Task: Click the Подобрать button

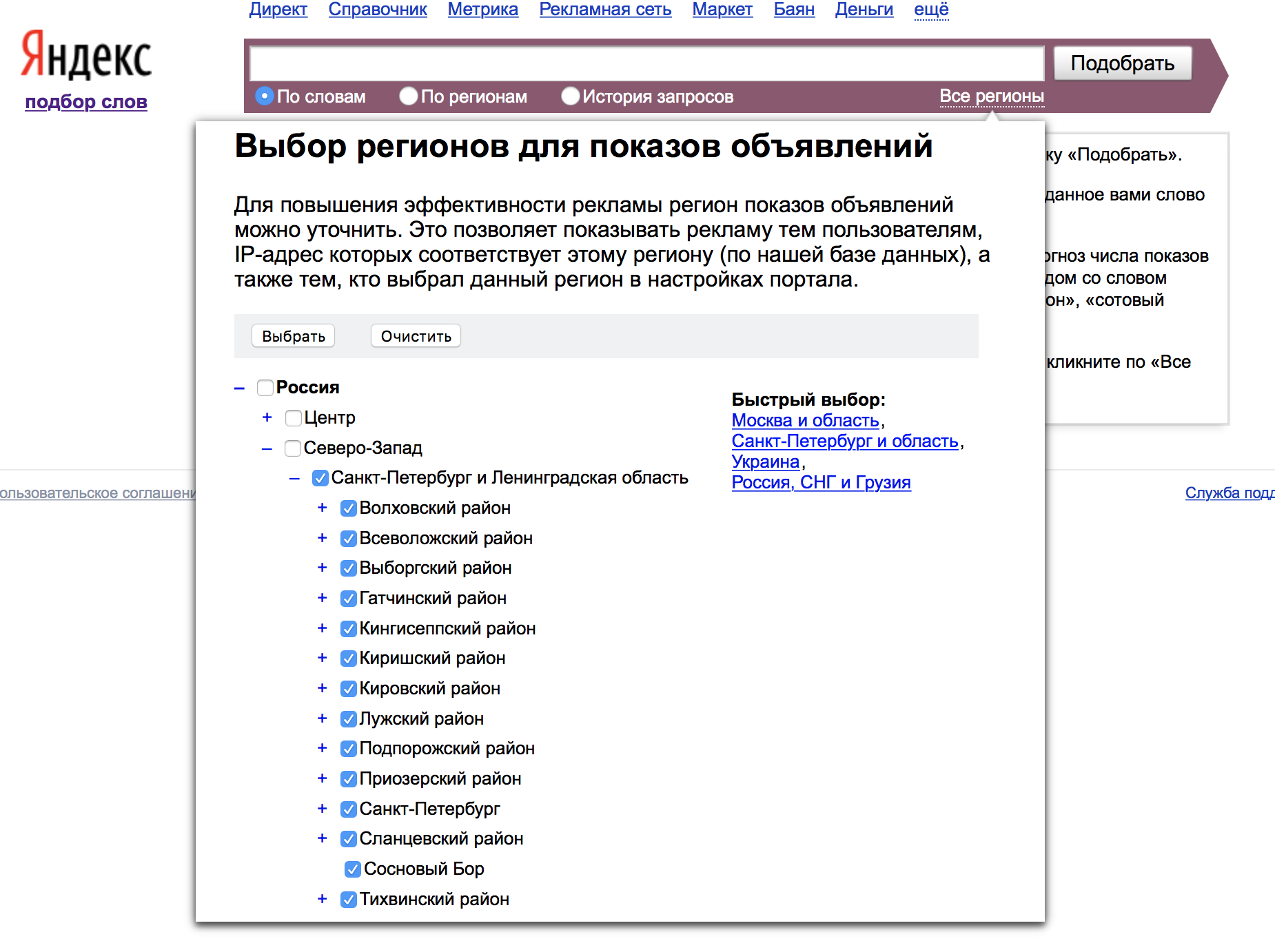Action: tap(1123, 63)
